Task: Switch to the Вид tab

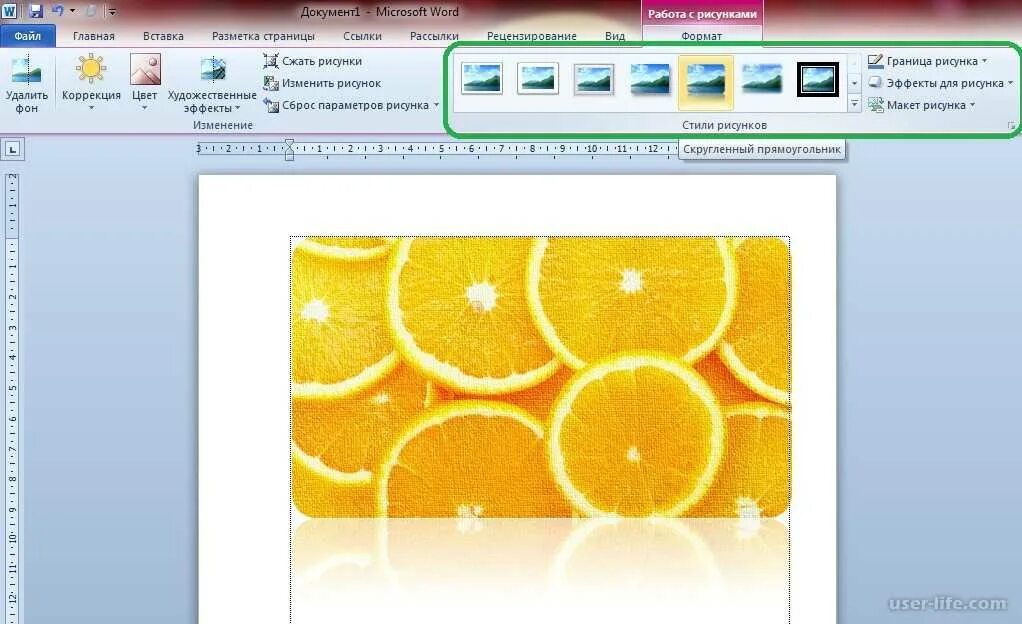Action: 615,36
